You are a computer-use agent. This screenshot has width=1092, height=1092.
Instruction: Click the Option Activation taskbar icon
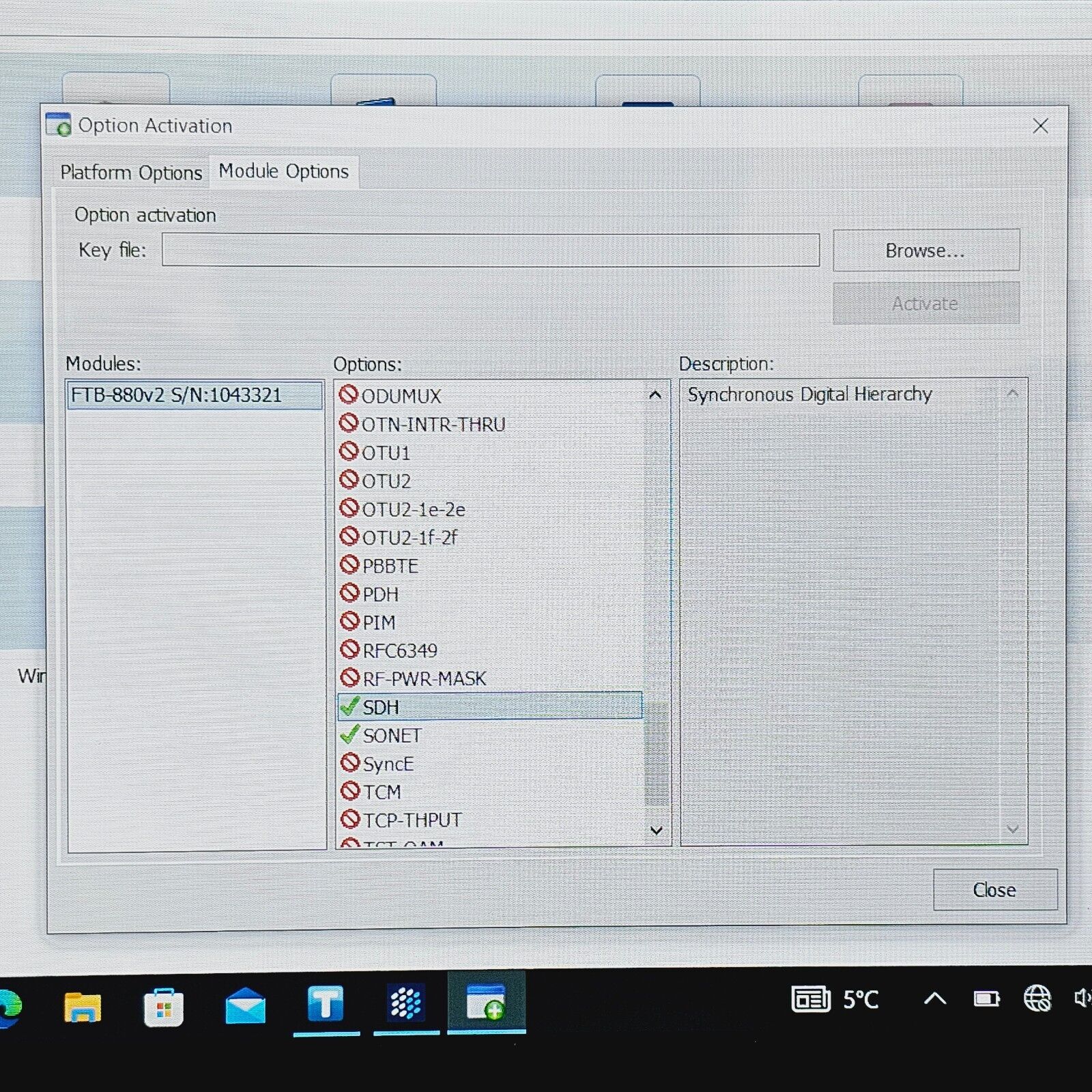[486, 1002]
